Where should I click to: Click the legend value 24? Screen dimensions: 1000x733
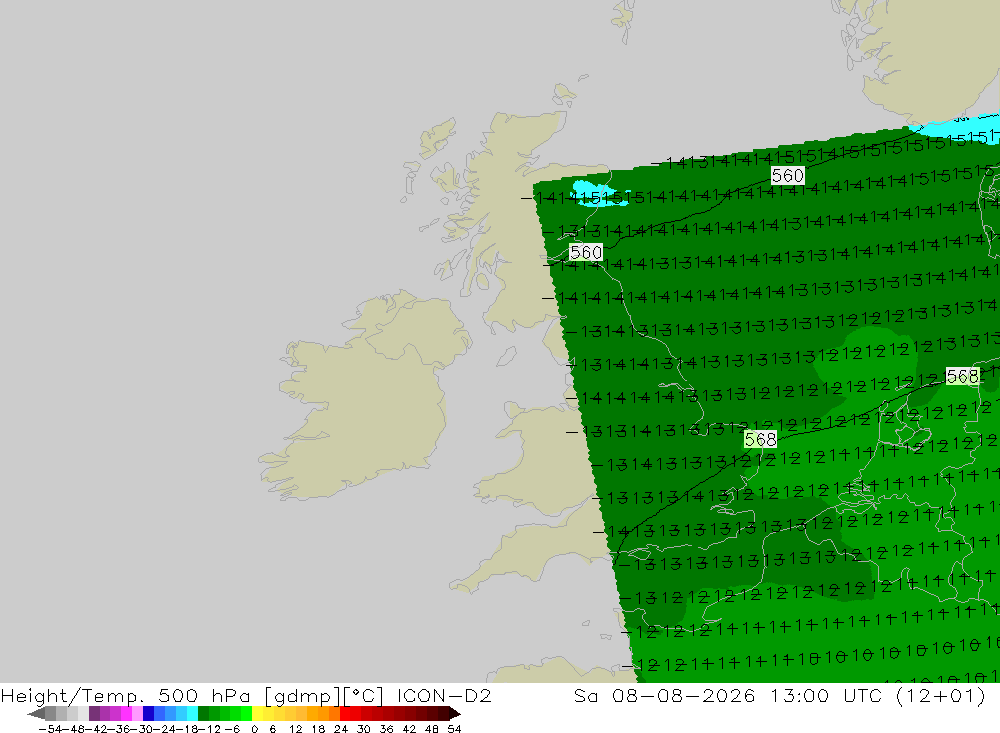(341, 729)
